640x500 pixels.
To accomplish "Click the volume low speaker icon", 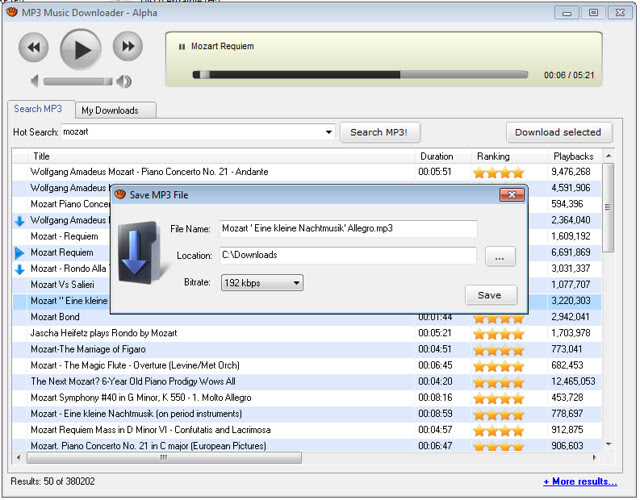I will click(35, 81).
